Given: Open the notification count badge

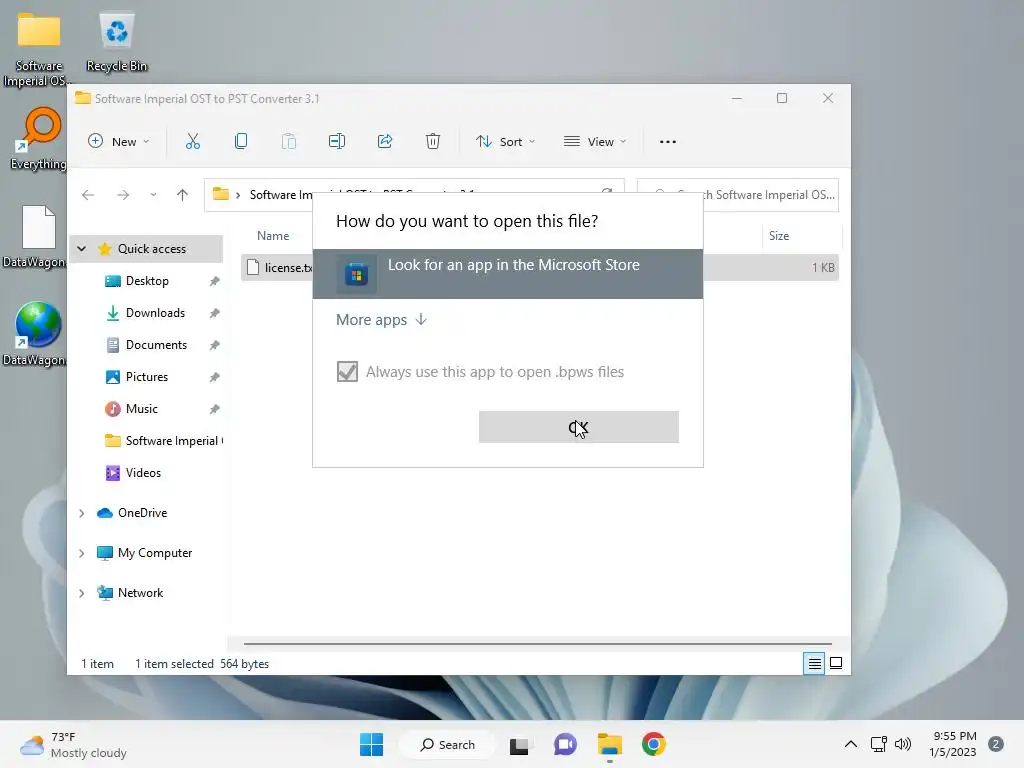Looking at the screenshot, I should (x=995, y=744).
